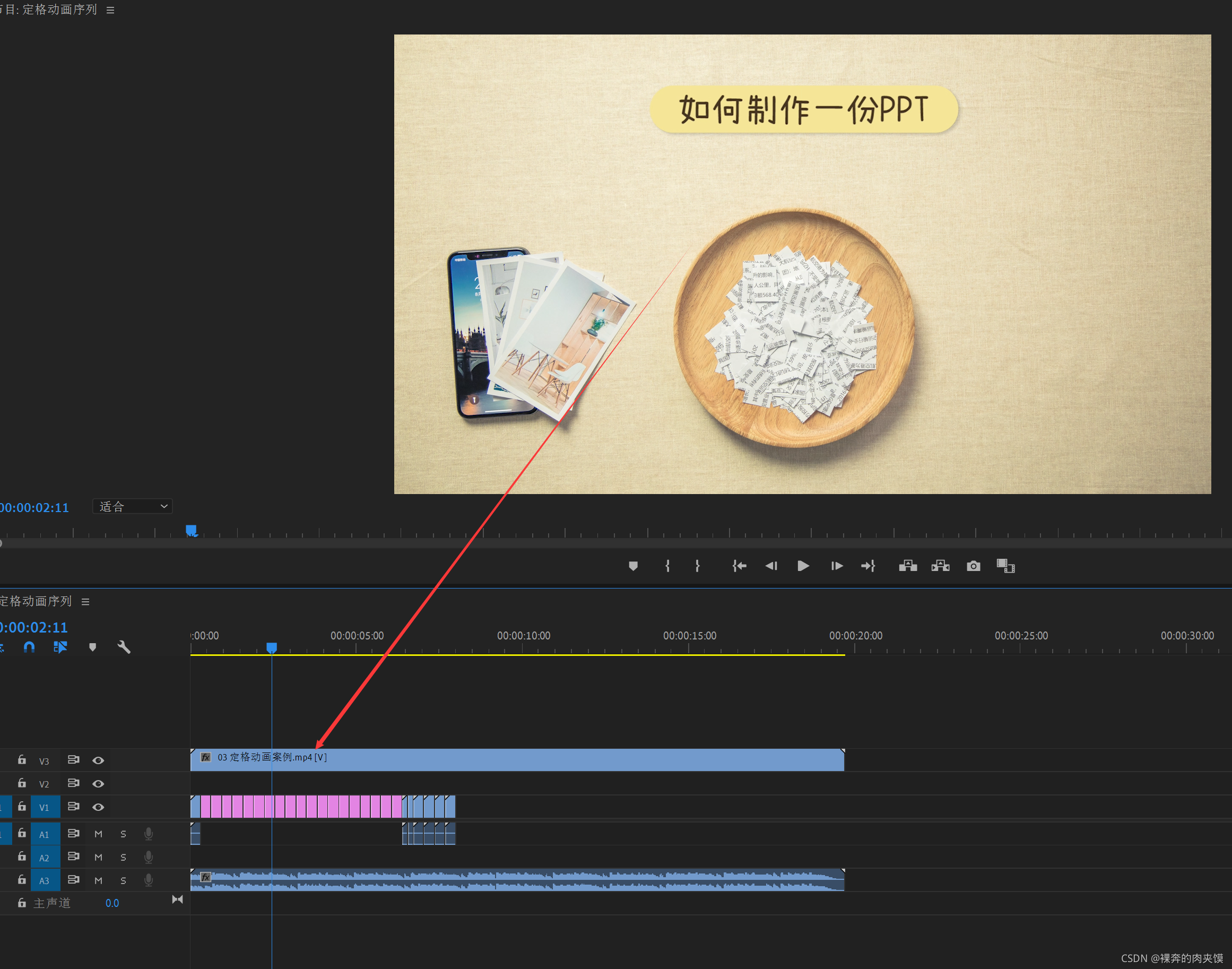Click Go to In point button

(739, 566)
